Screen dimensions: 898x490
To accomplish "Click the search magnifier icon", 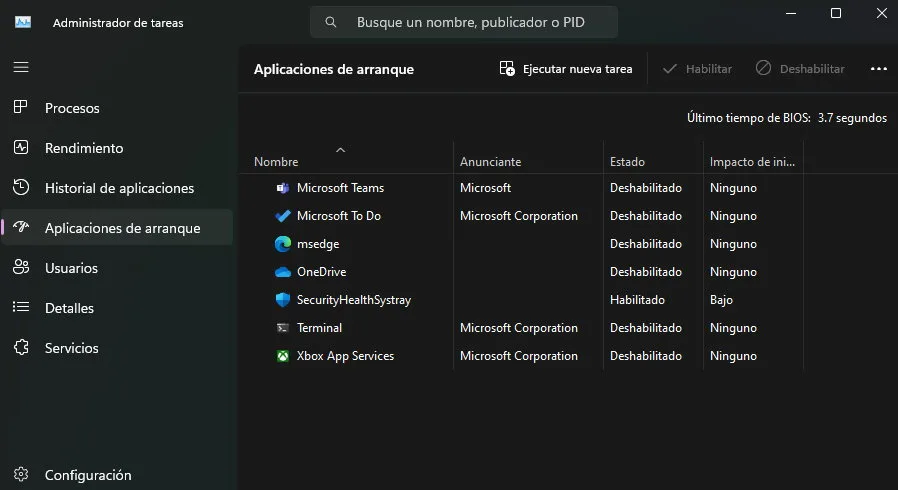I will pos(330,22).
